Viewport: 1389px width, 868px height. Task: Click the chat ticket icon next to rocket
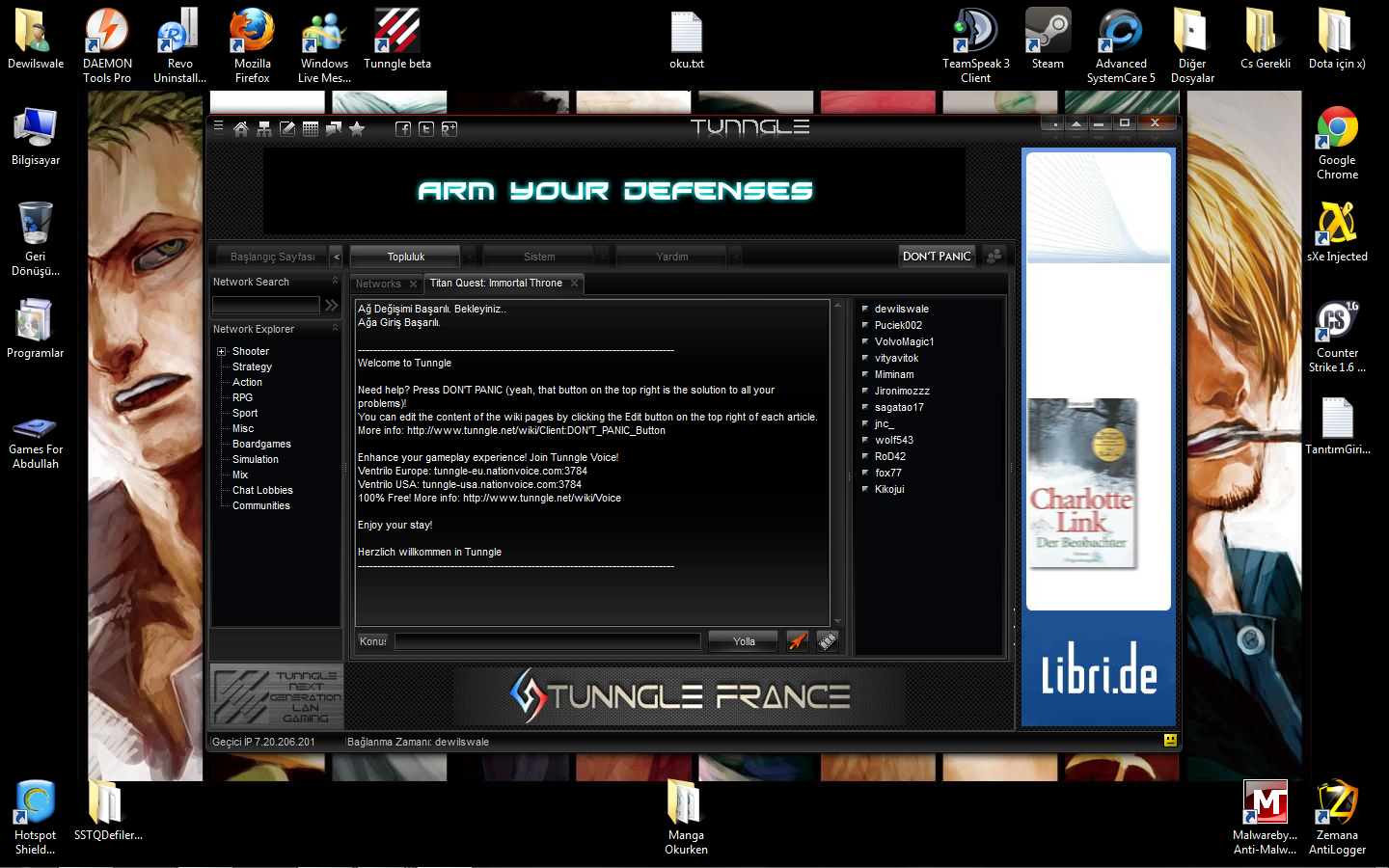tap(828, 641)
